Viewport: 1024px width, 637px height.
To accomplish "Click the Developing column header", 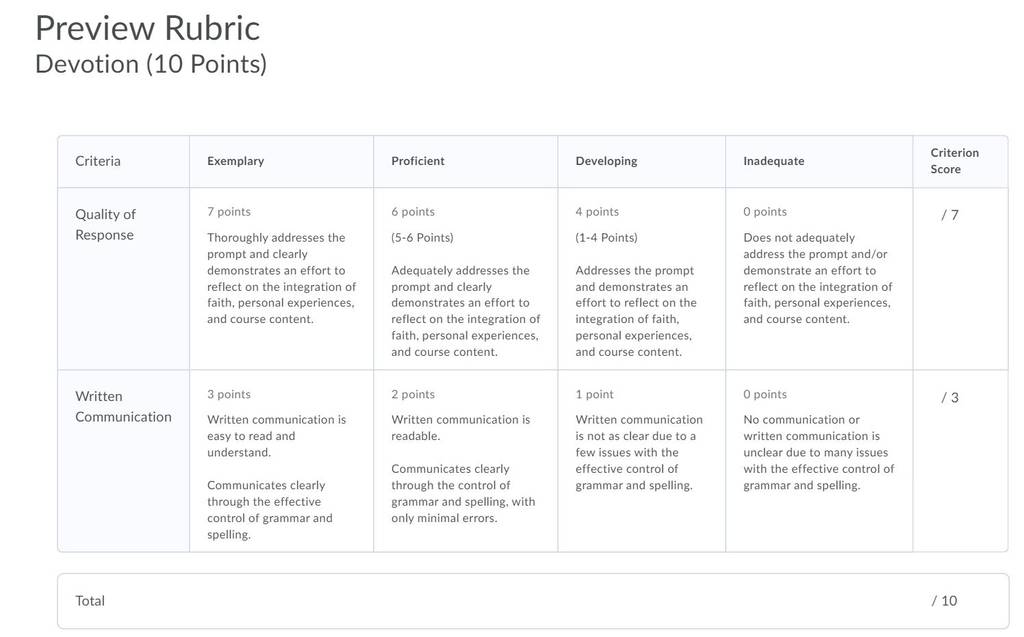I will click(x=606, y=161).
